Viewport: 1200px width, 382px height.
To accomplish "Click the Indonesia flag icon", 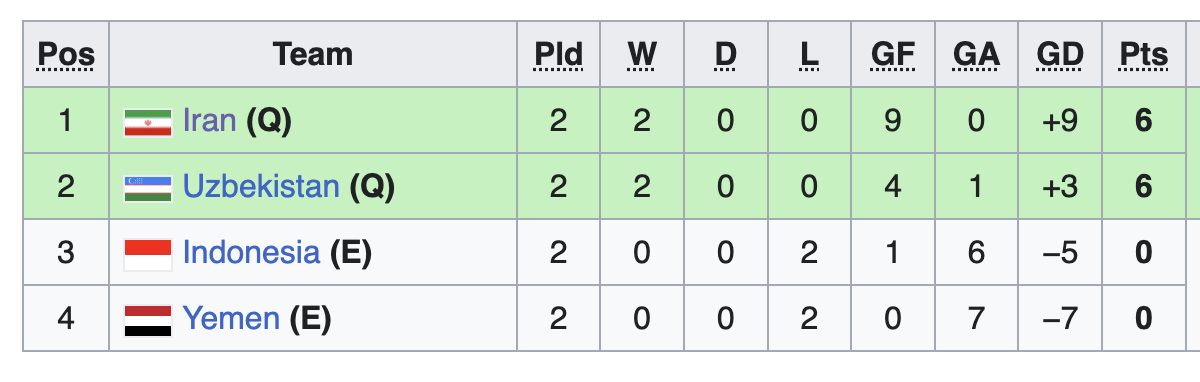I will coord(148,253).
